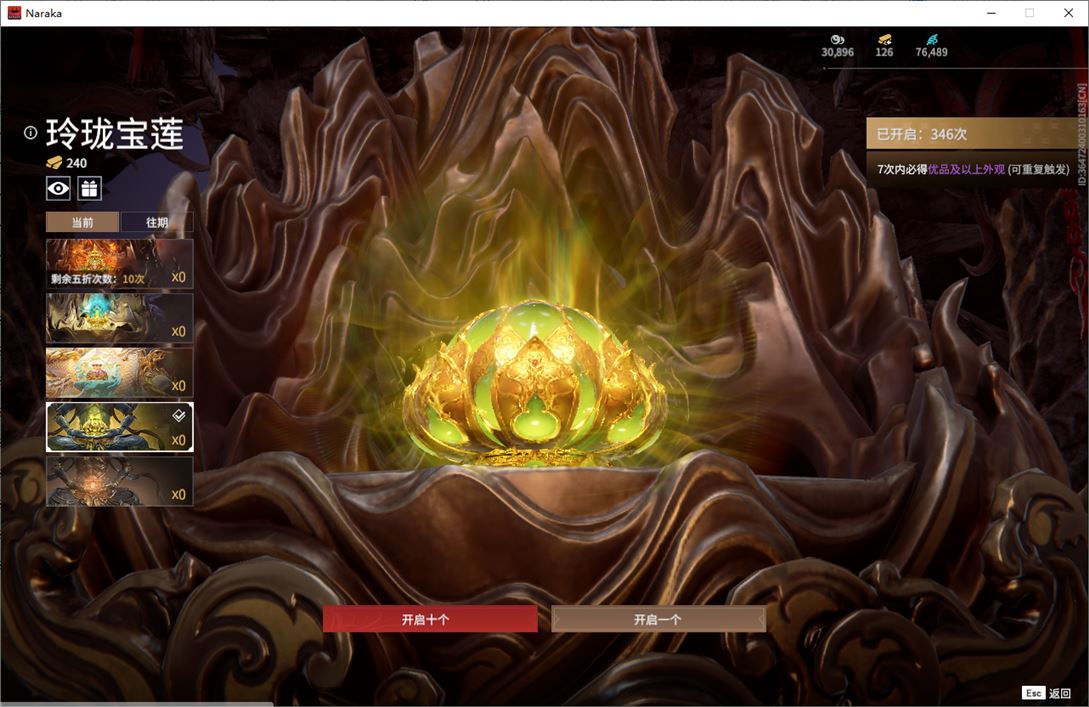This screenshot has height=707, width=1089.
Task: Click the 30,896 coin balance
Action: click(x=838, y=52)
